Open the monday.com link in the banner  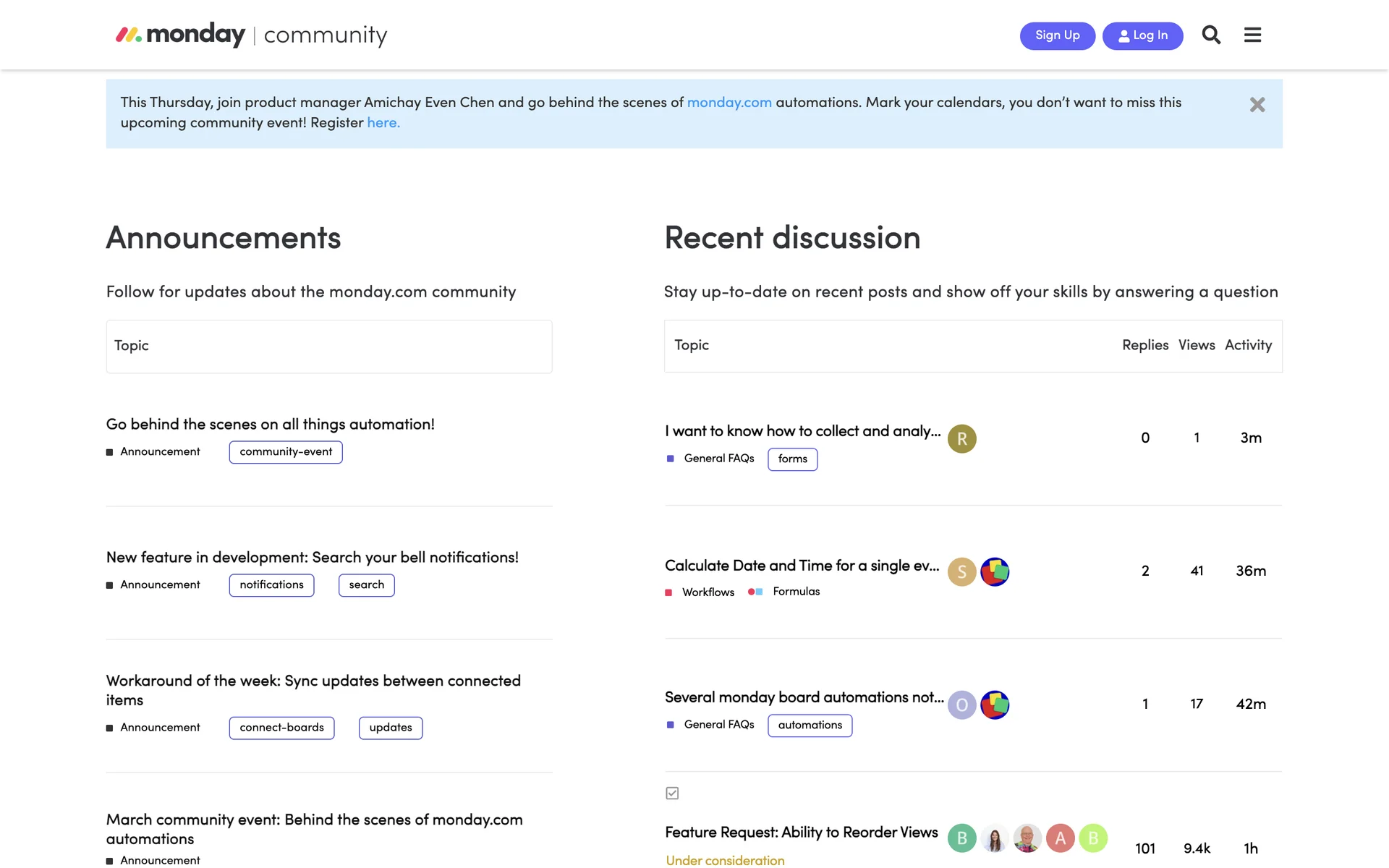[x=729, y=103]
